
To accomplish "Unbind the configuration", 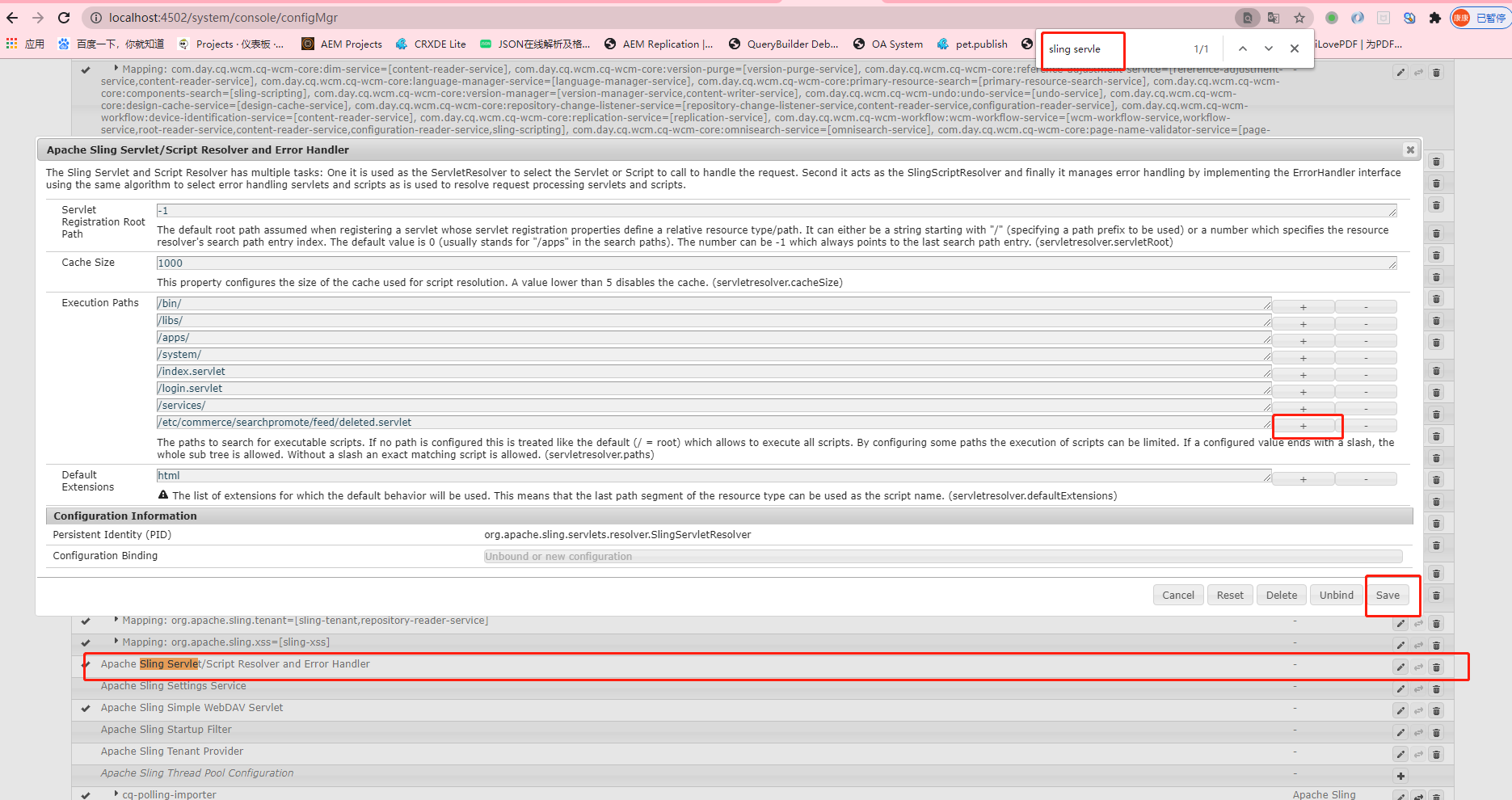I will (x=1337, y=595).
